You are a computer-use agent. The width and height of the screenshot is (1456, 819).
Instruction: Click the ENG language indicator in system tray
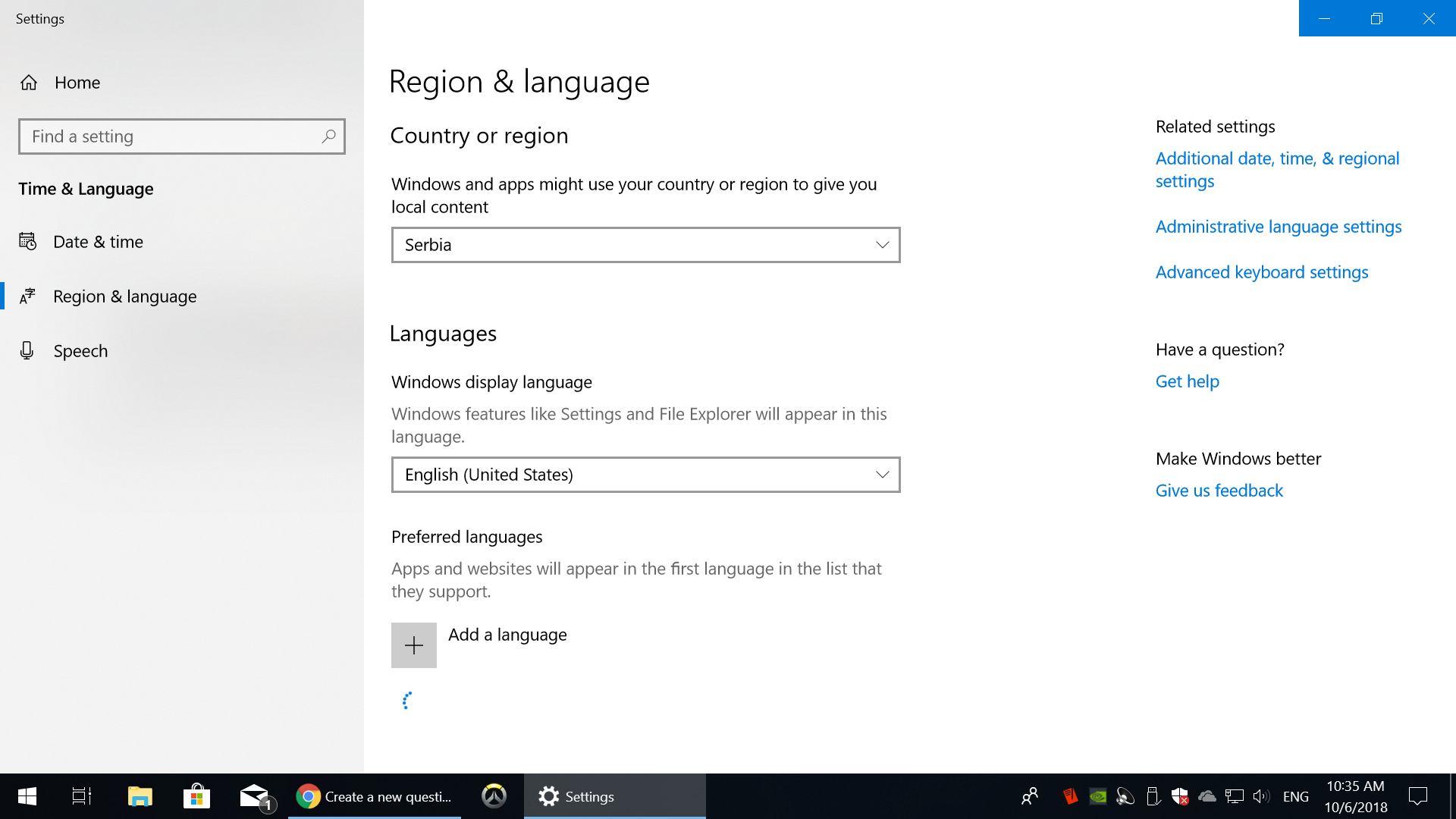tap(1297, 796)
